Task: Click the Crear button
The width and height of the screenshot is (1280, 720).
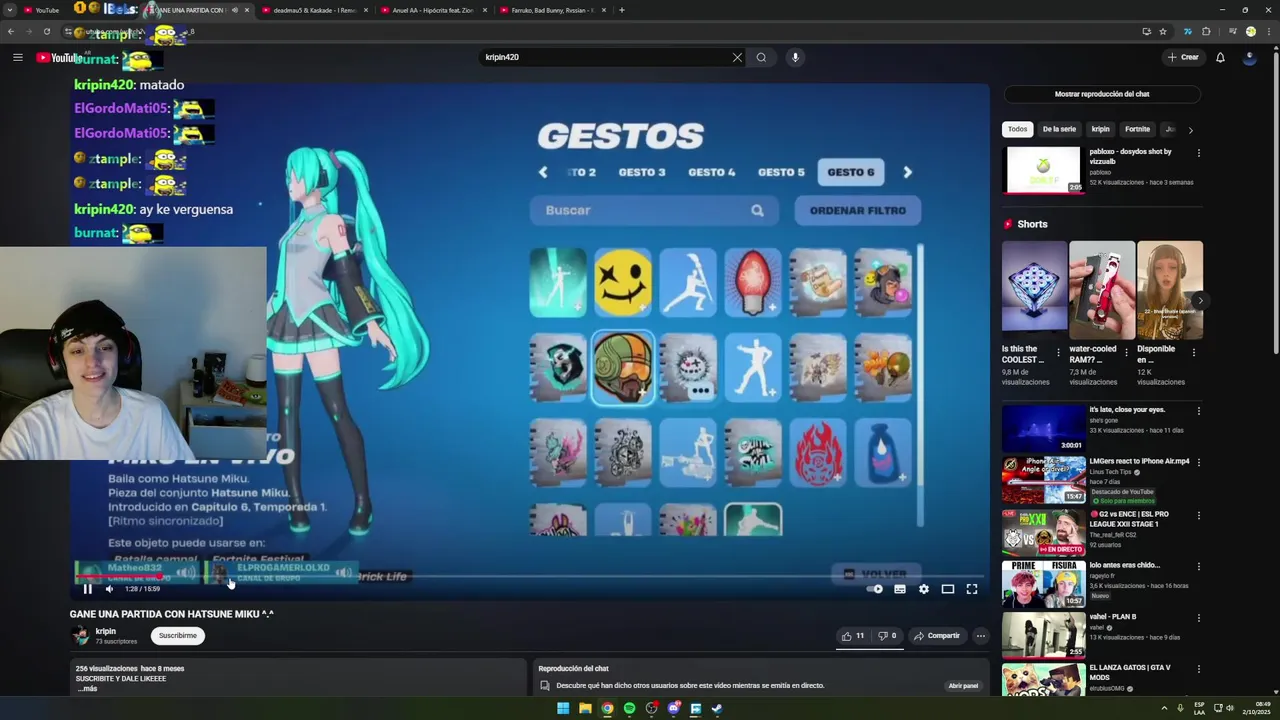Action: click(1182, 57)
